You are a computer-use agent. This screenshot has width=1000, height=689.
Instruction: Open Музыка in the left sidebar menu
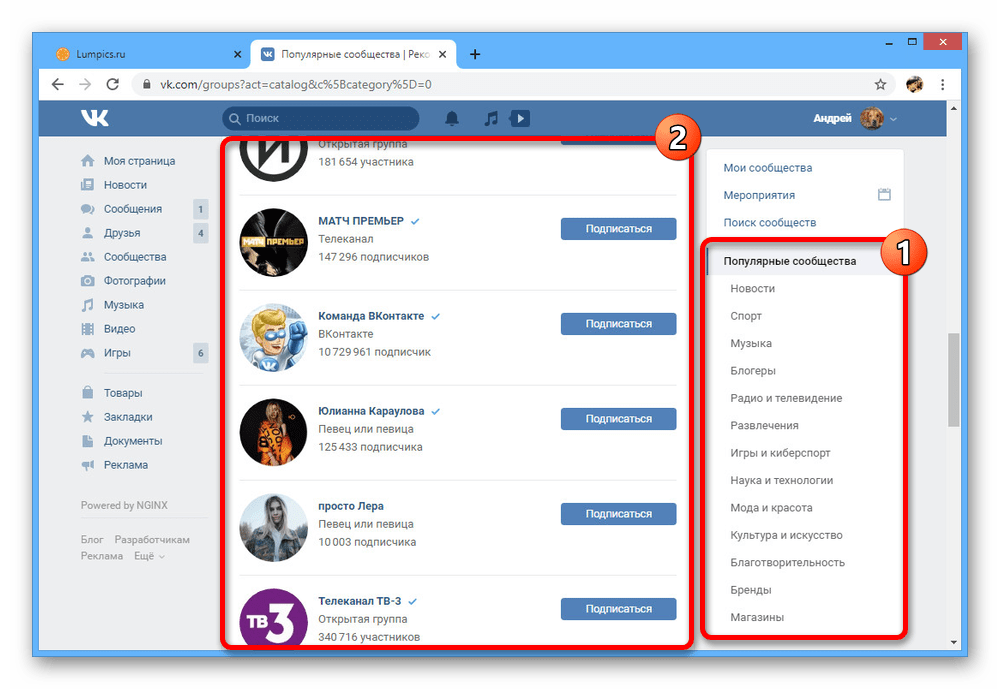(124, 305)
